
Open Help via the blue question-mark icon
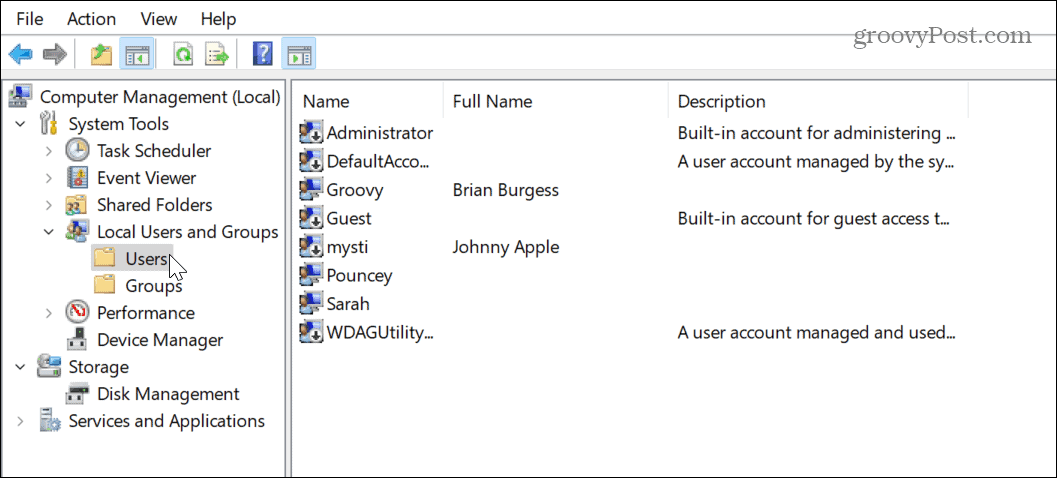(263, 54)
